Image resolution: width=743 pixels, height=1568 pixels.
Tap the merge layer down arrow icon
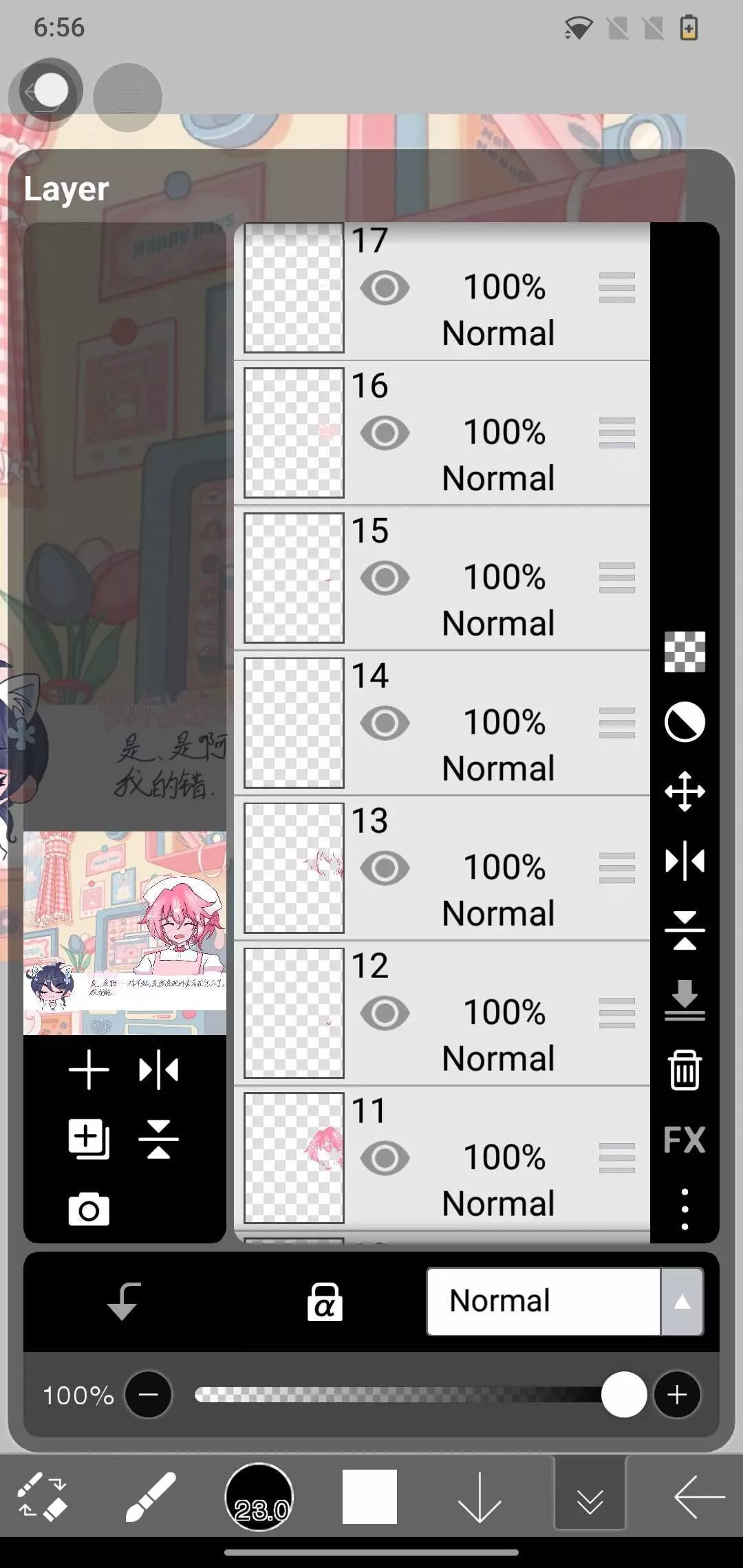click(x=685, y=1000)
